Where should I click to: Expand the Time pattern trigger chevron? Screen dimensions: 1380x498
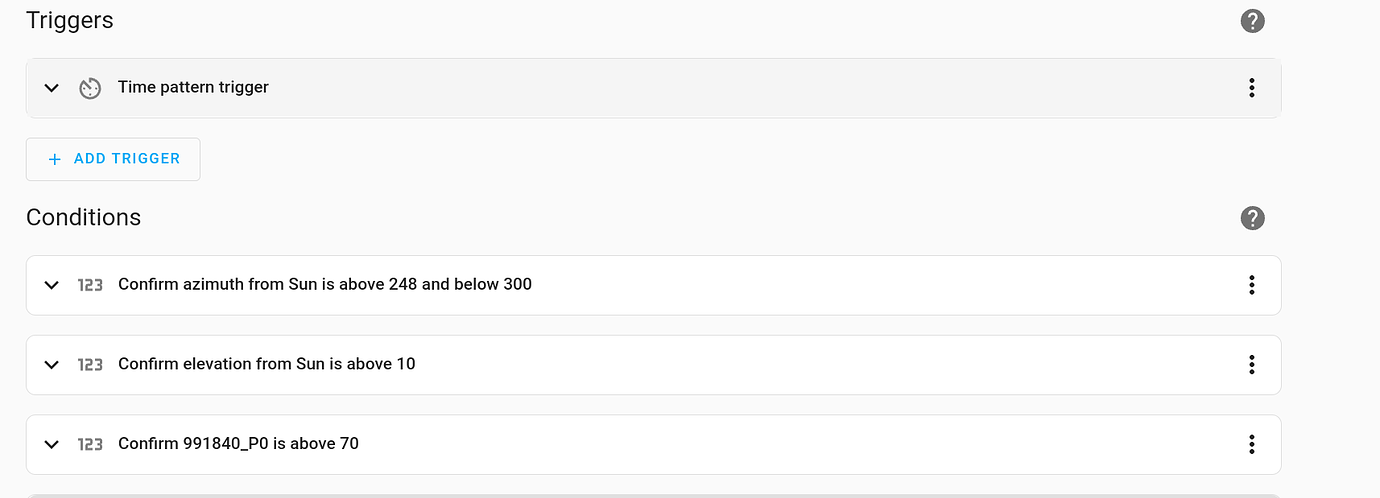(52, 88)
